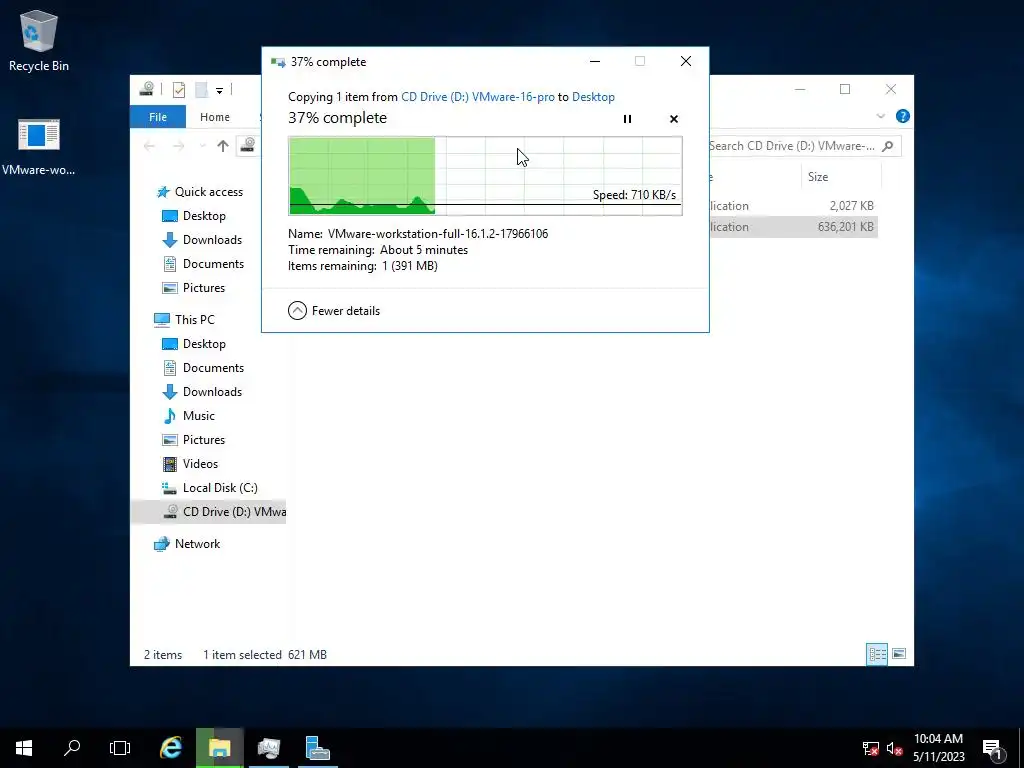
Task: Open Pictures under Quick access
Action: [x=193, y=288]
